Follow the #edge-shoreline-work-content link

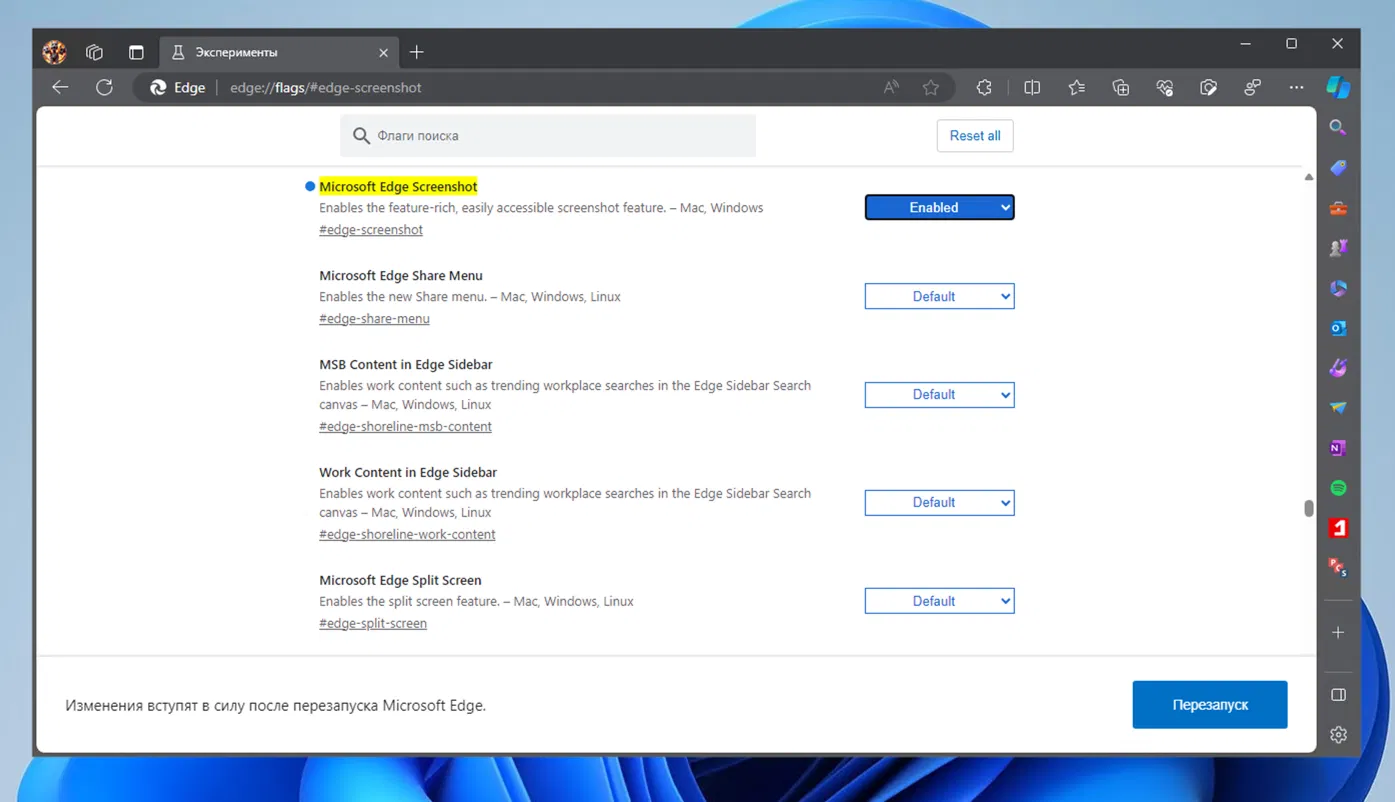tap(407, 535)
